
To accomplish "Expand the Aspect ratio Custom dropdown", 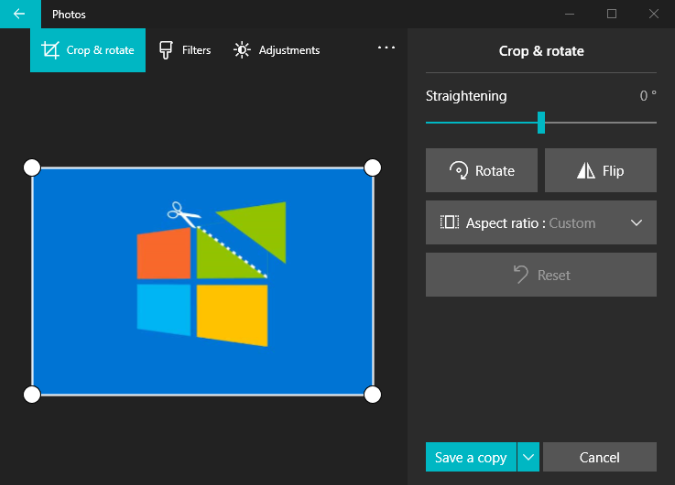I will point(541,222).
